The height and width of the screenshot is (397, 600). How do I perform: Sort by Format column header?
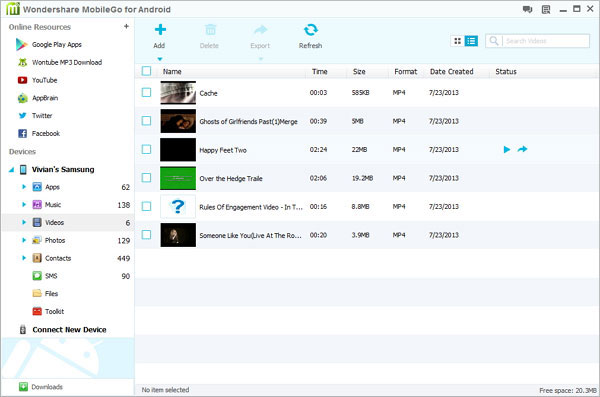point(406,72)
